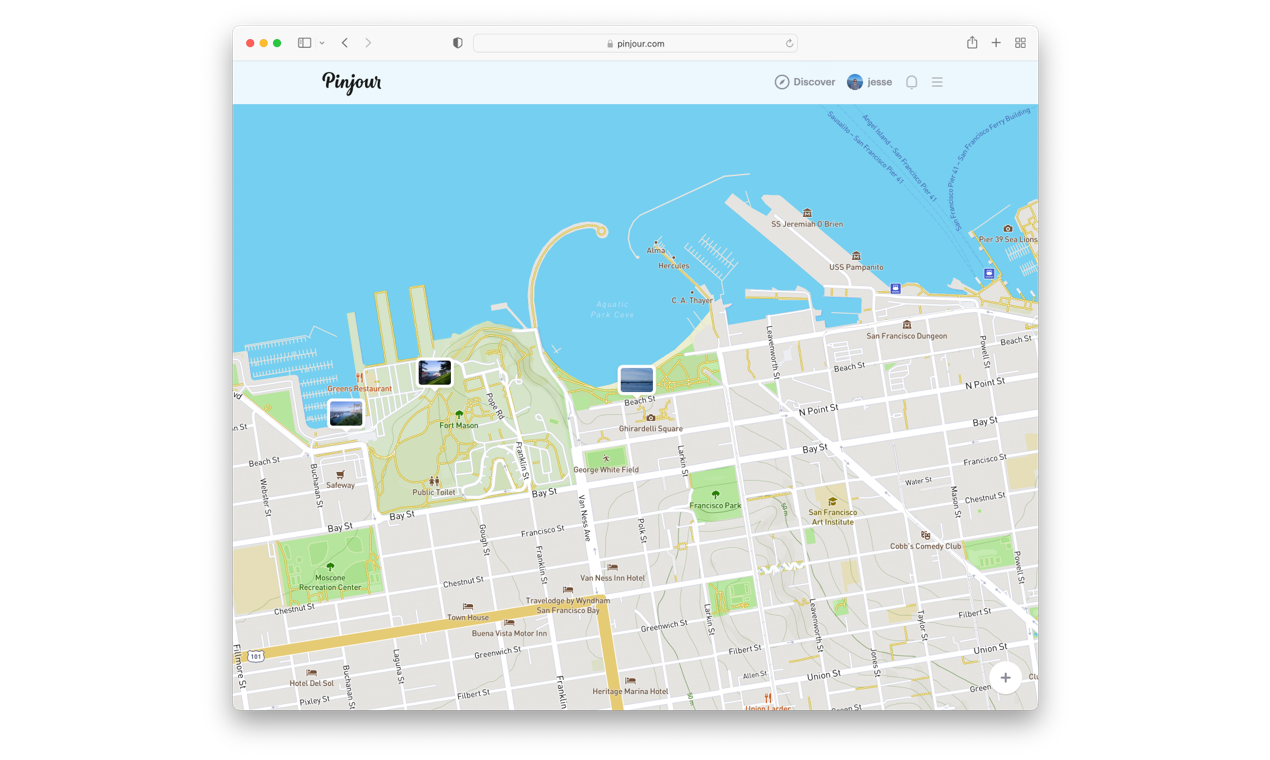Click the pinjour.com address bar

click(x=635, y=43)
